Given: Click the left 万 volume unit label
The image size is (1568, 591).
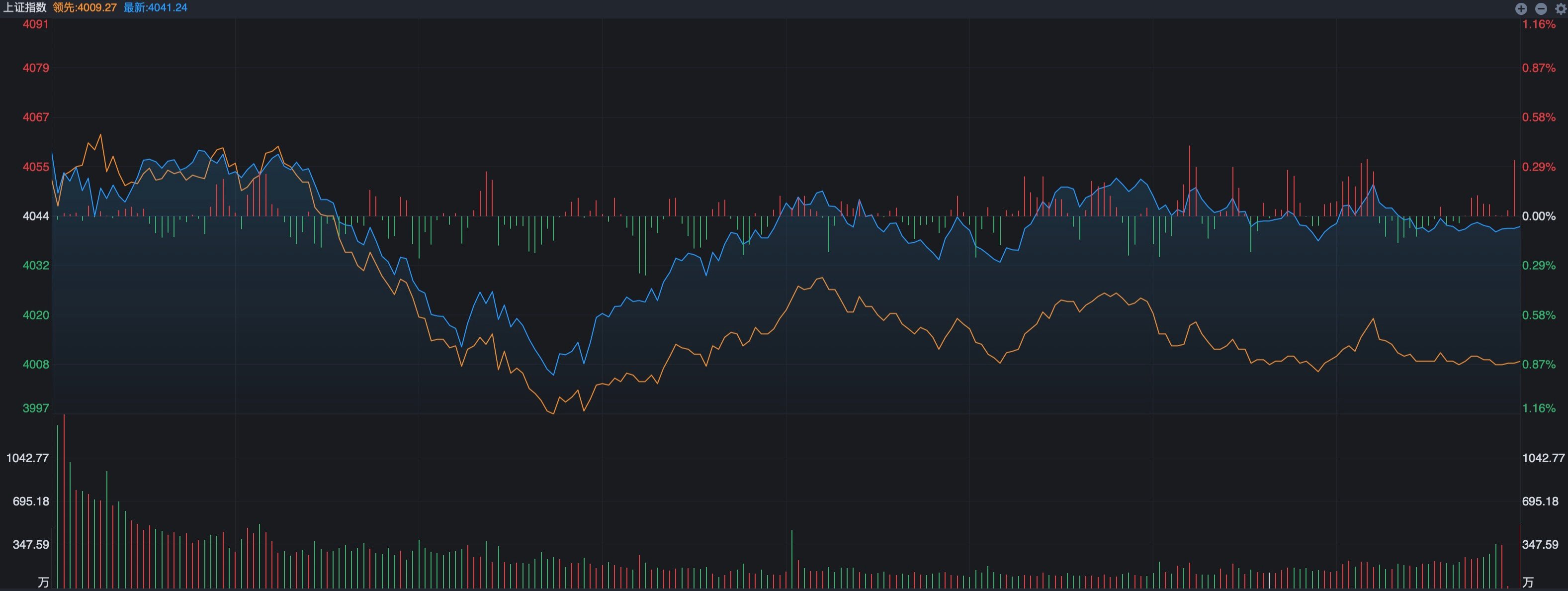Looking at the screenshot, I should pos(43,583).
